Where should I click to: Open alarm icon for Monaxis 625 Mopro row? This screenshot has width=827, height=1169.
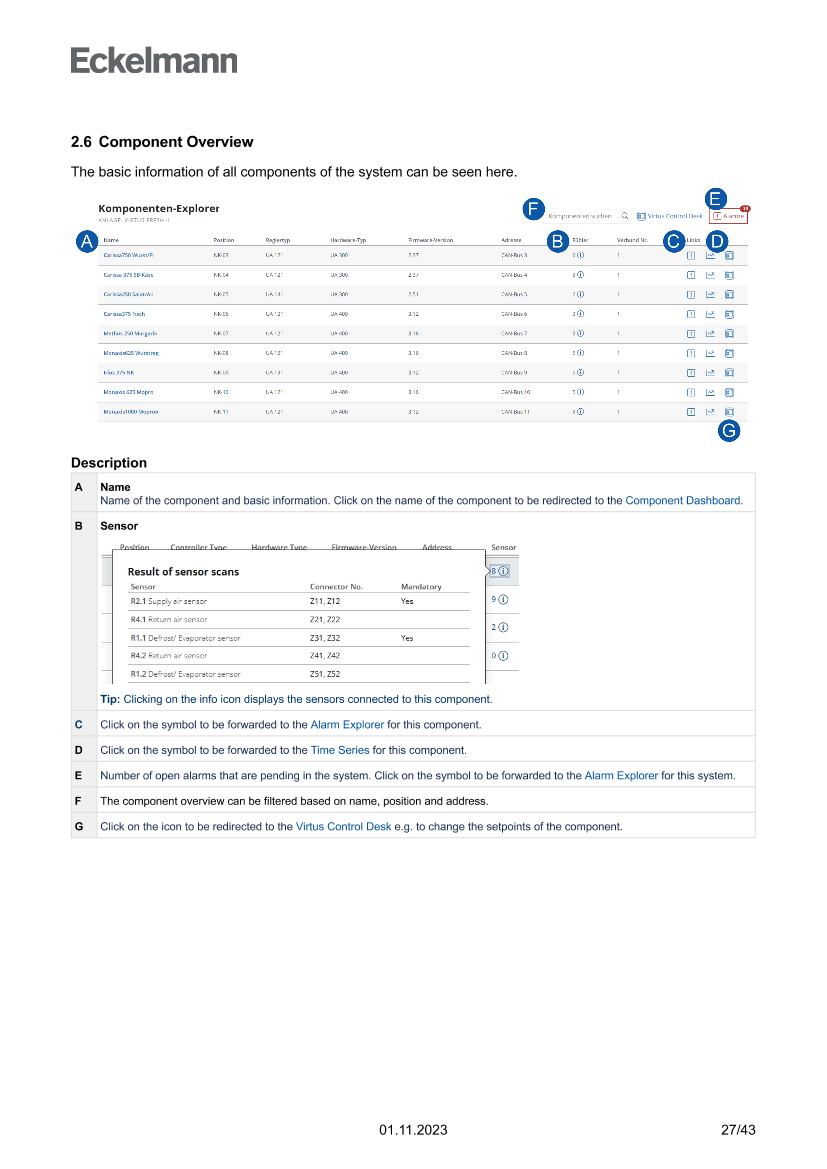pyautogui.click(x=691, y=393)
